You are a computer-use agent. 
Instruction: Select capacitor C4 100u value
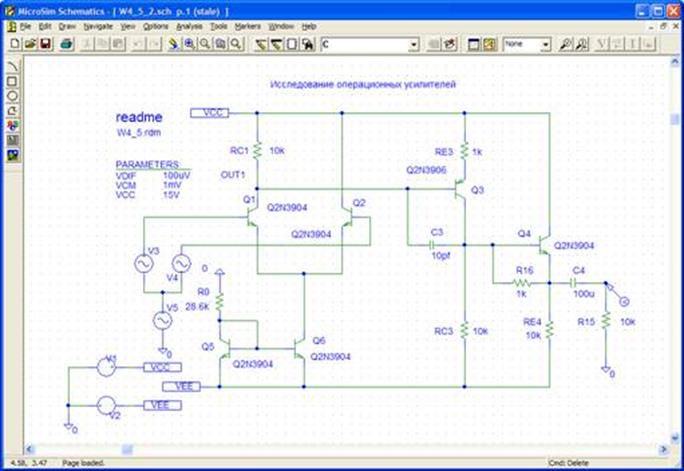(x=584, y=294)
